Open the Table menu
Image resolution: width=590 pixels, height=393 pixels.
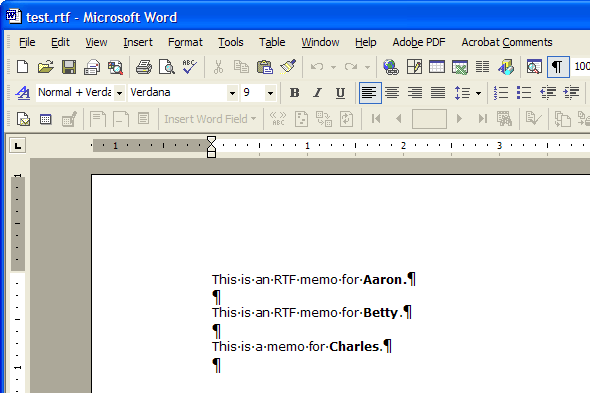[272, 42]
